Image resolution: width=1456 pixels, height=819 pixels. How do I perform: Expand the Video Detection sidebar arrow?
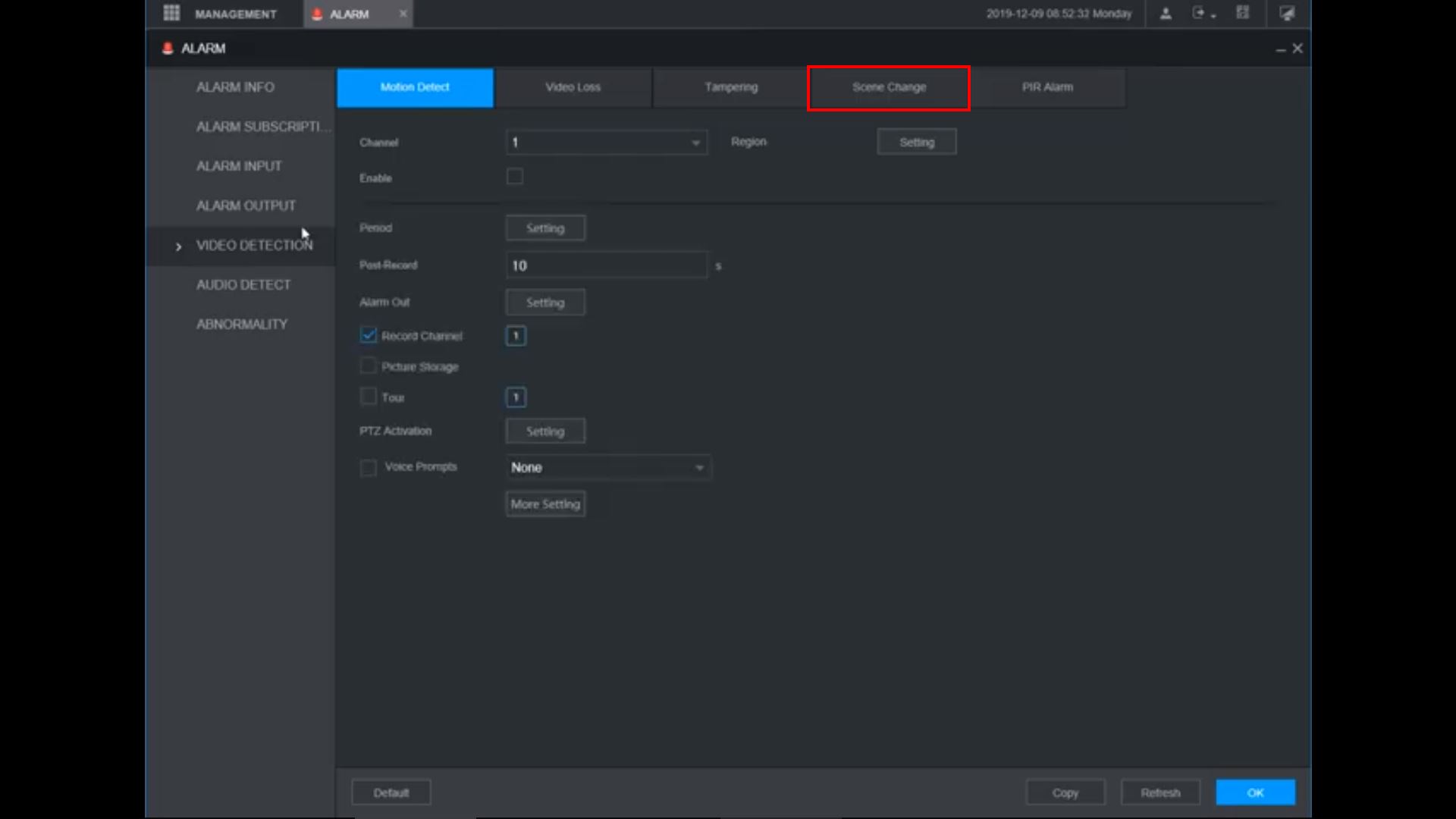[178, 246]
